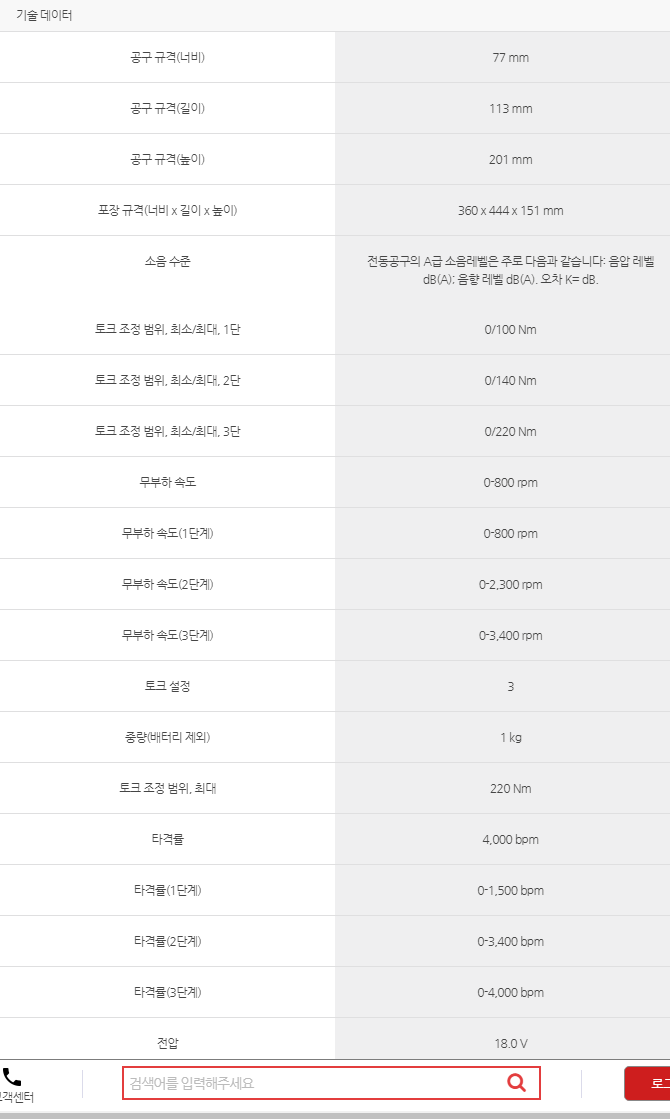The height and width of the screenshot is (1119, 670).
Task: Click the red login button
Action: (648, 1083)
